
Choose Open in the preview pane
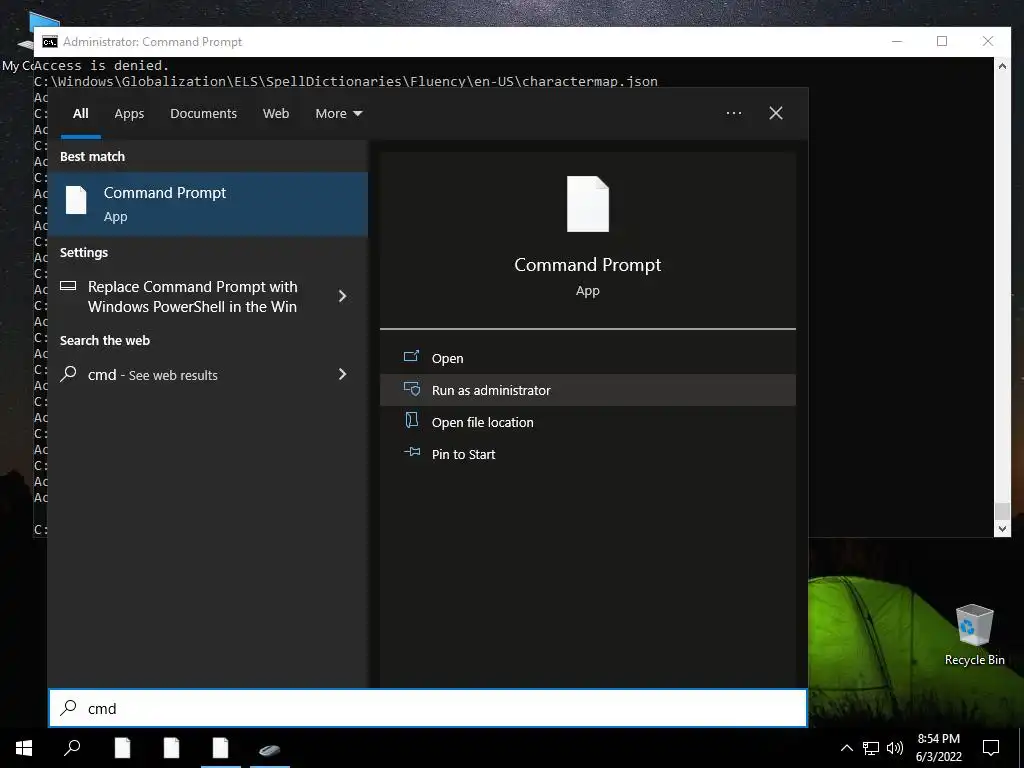point(587,358)
